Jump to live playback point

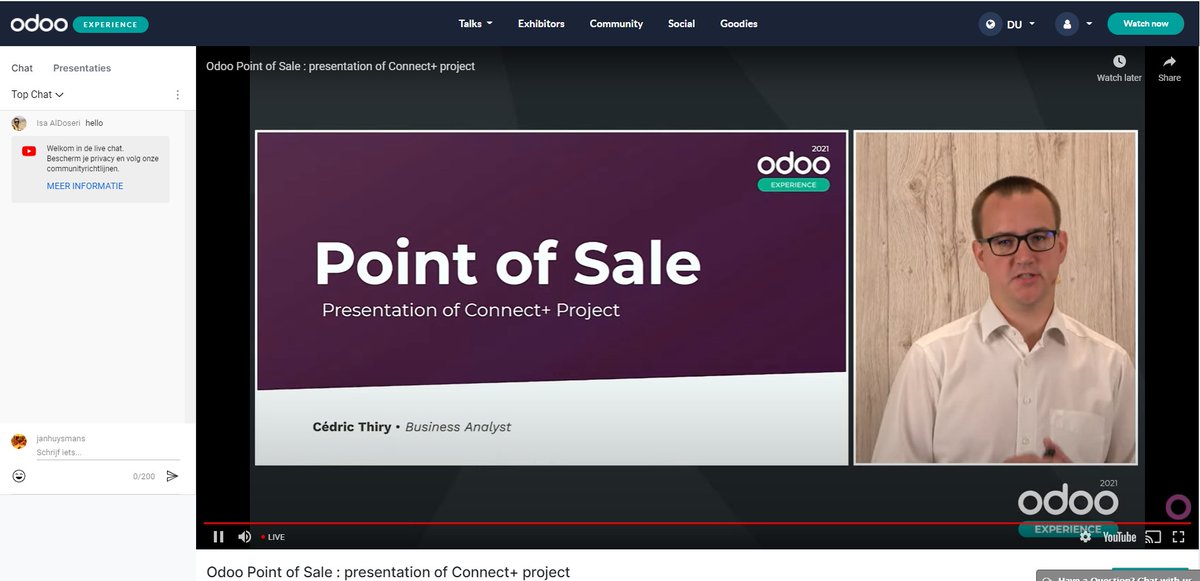click(x=272, y=537)
